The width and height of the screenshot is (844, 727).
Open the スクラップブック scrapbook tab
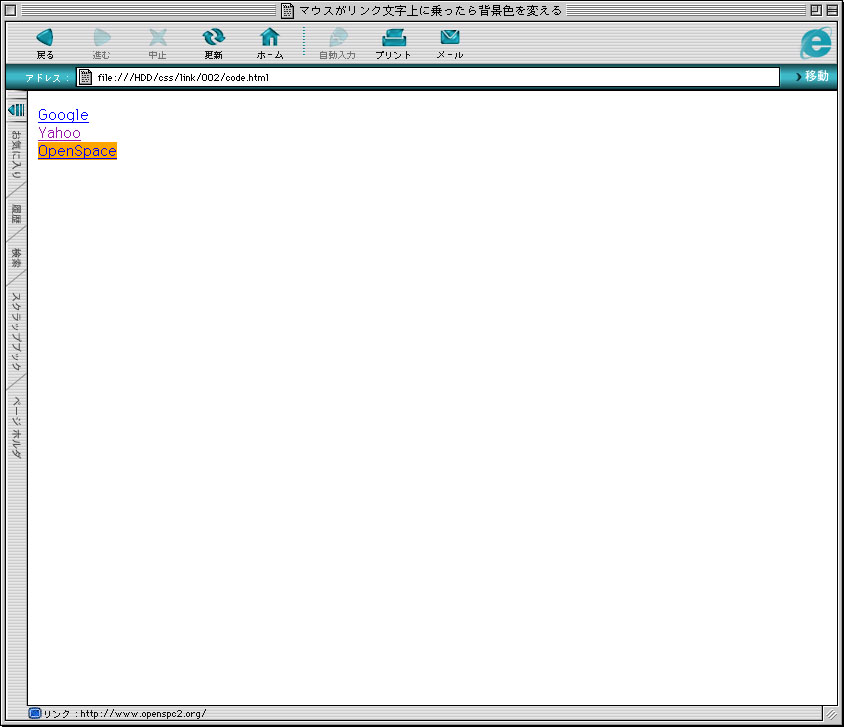point(17,331)
